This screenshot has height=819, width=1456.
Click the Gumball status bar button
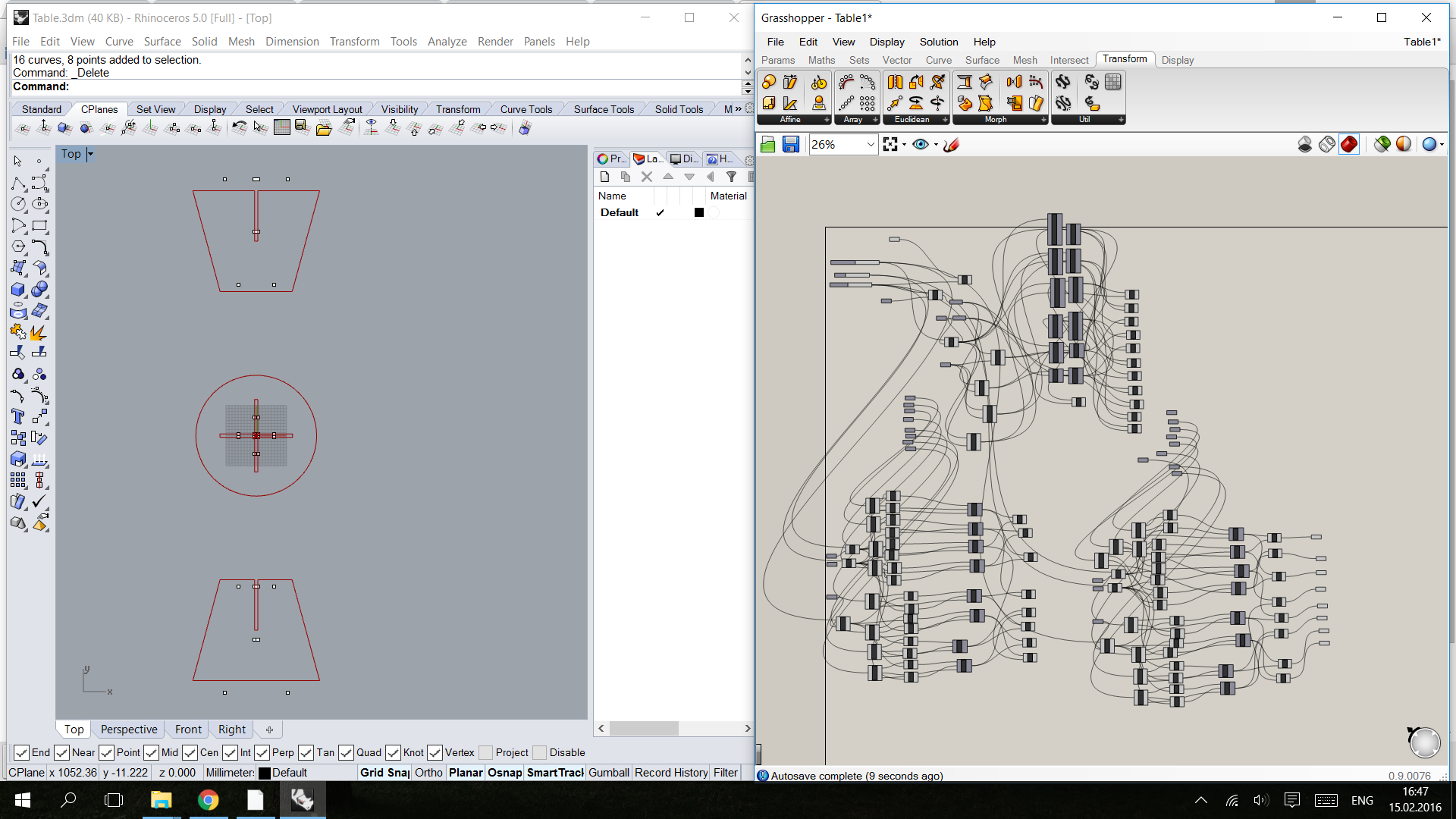(x=608, y=772)
